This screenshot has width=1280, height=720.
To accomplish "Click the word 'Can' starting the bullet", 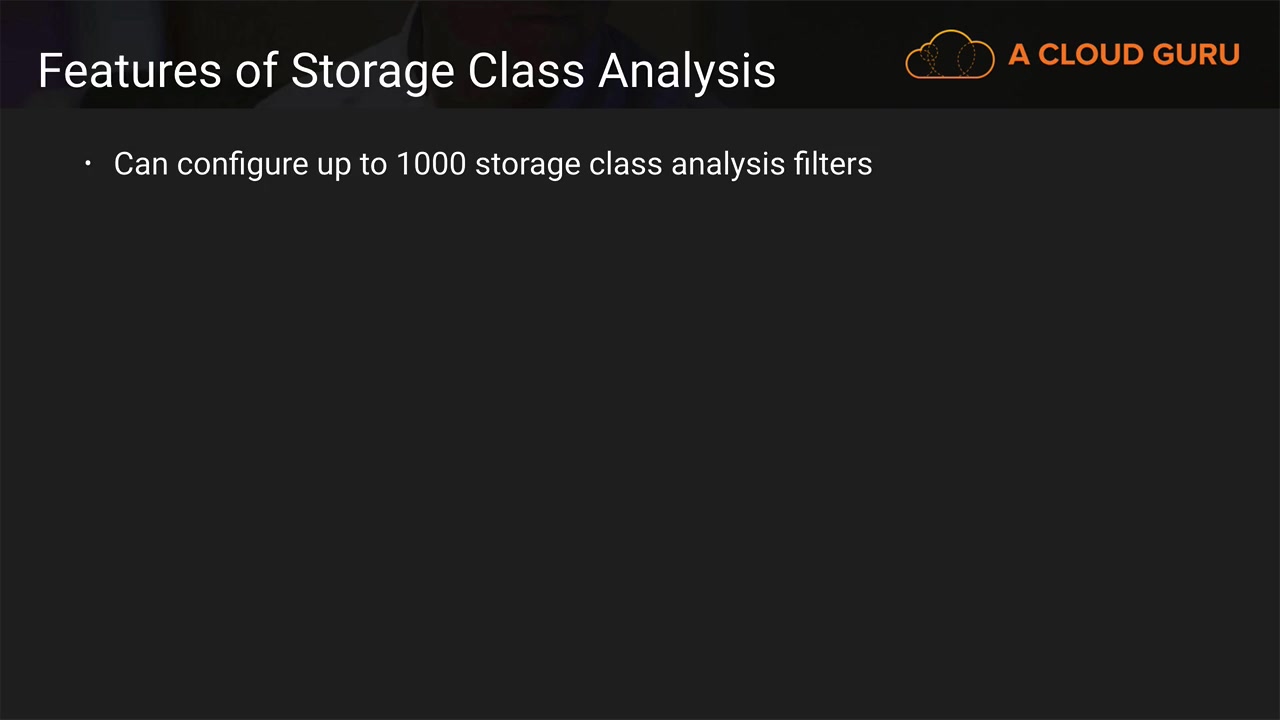I will [x=140, y=163].
